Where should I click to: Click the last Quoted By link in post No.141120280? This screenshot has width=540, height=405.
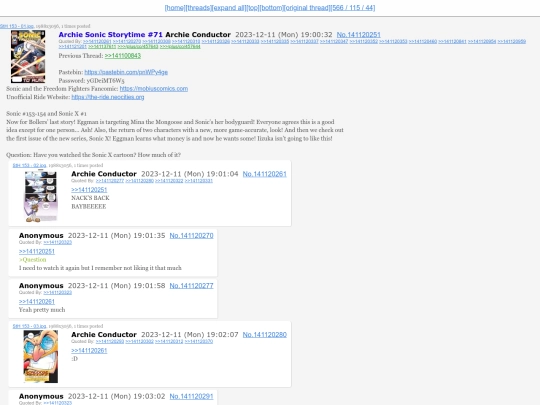(199, 342)
